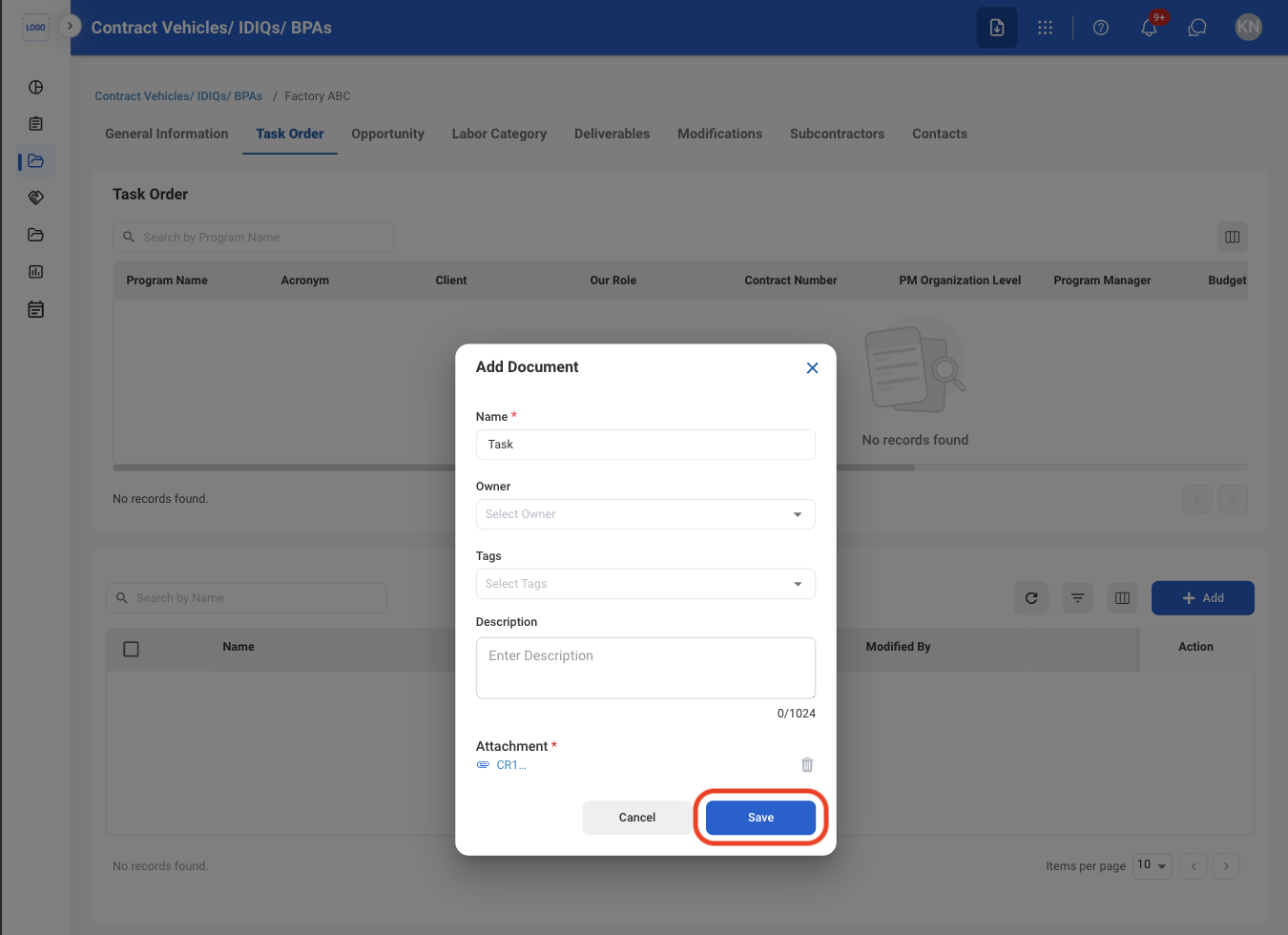Expand the Select Tags dropdown
Screen dimensions: 1288x935
pos(646,584)
